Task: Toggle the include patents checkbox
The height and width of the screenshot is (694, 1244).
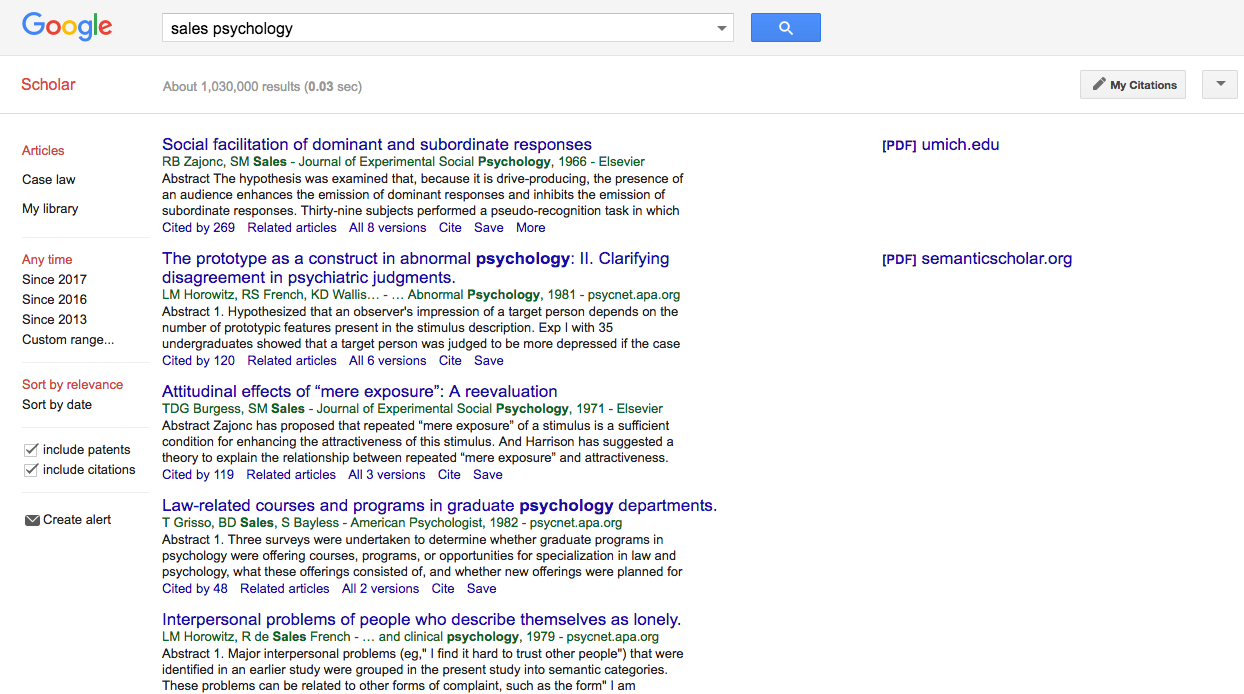Action: point(31,450)
